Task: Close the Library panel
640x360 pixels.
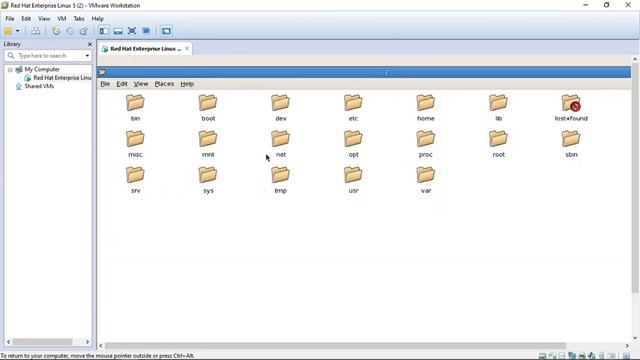Action: pyautogui.click(x=90, y=44)
